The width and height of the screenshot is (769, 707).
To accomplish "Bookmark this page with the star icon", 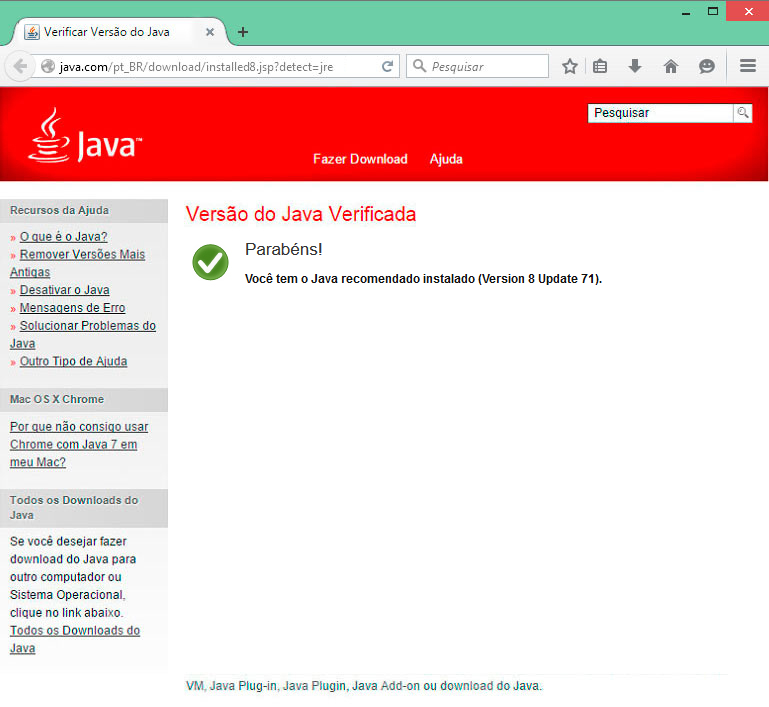I will tap(569, 66).
